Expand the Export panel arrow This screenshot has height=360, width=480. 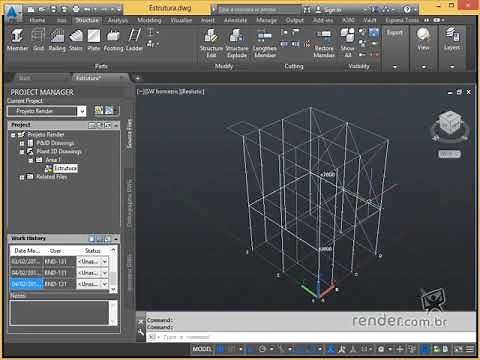coord(395,67)
